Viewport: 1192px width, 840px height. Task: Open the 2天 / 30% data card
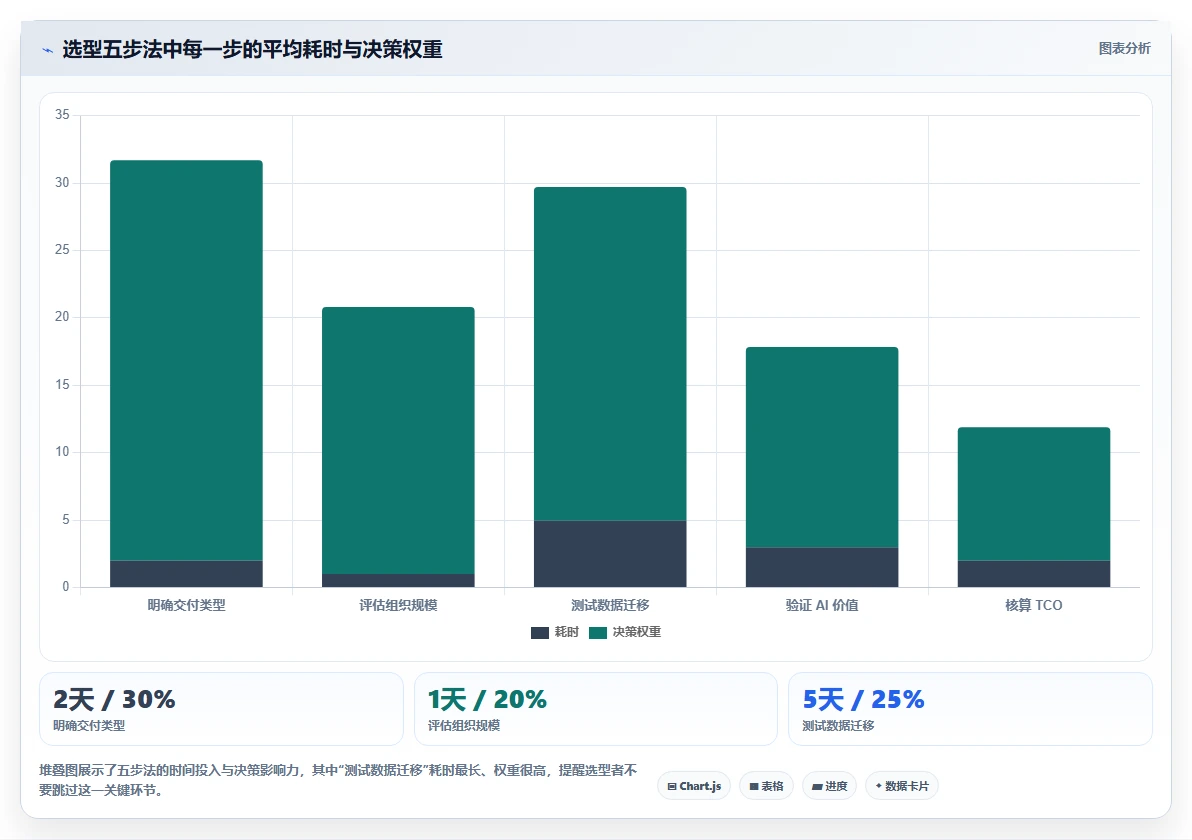pyautogui.click(x=221, y=708)
